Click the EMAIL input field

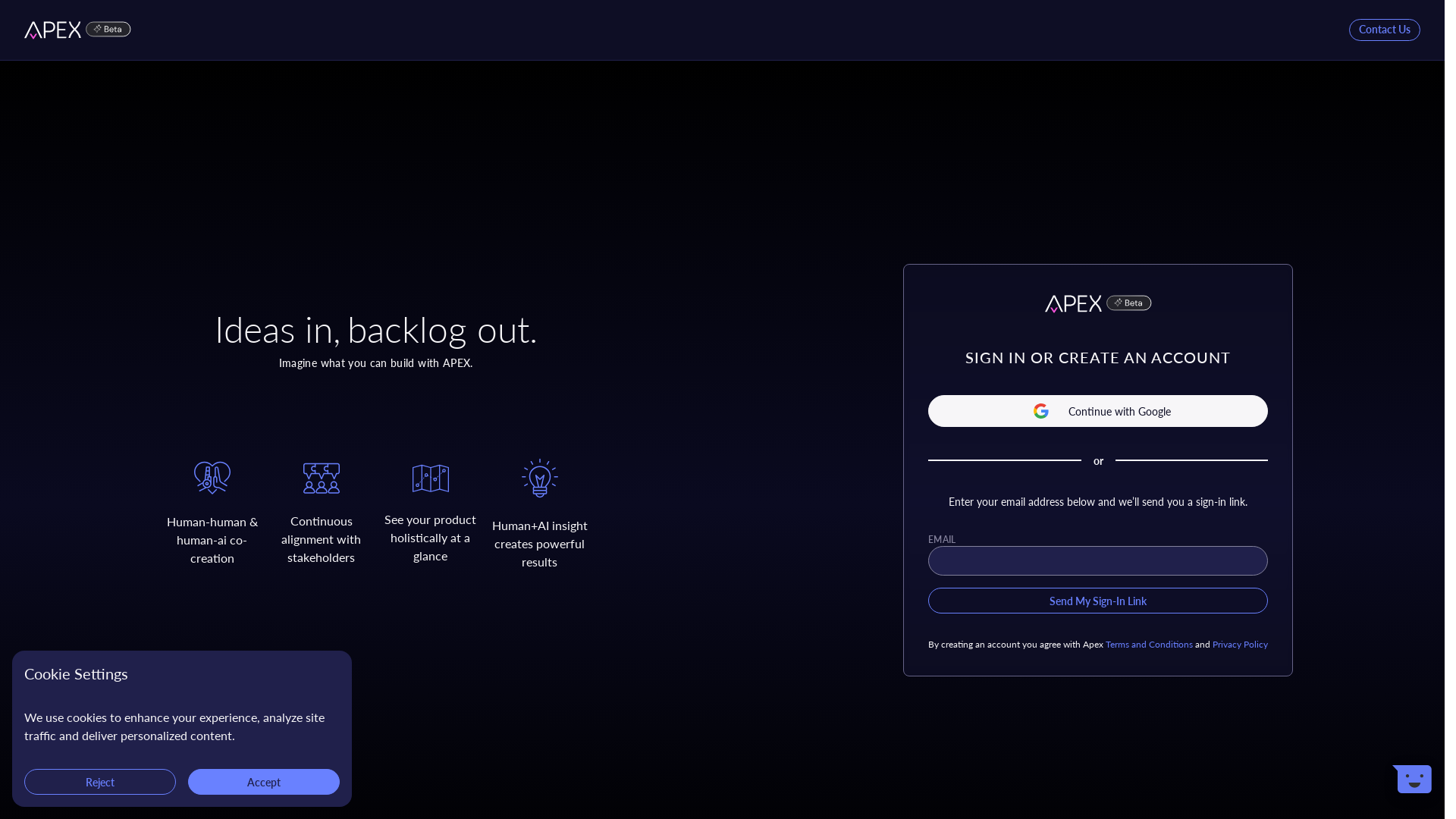click(x=1097, y=561)
